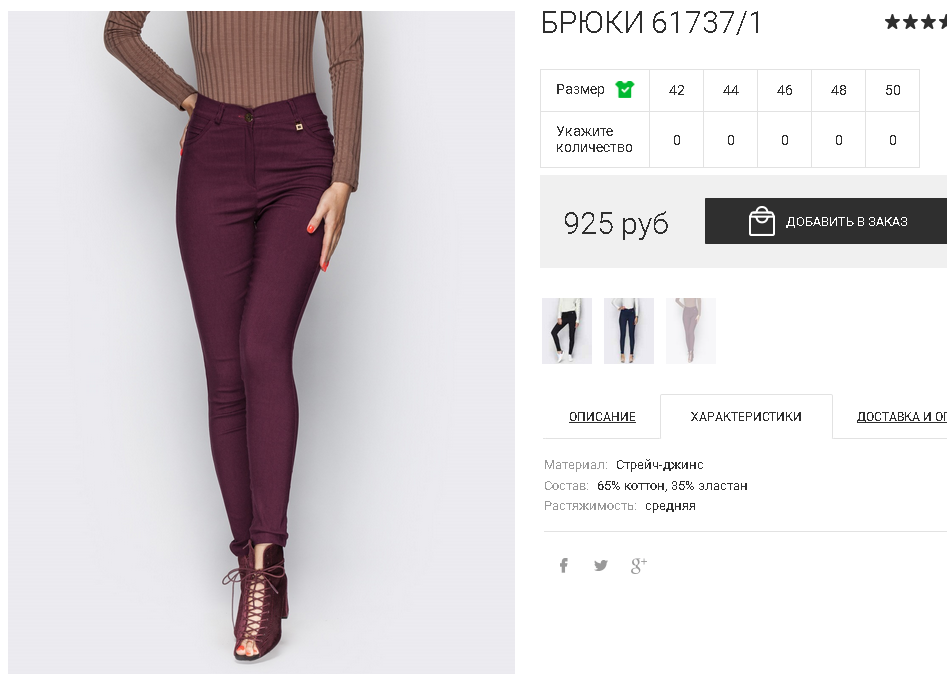Click quantity field for size 50
Screen dimensions: 947x674
coord(893,140)
